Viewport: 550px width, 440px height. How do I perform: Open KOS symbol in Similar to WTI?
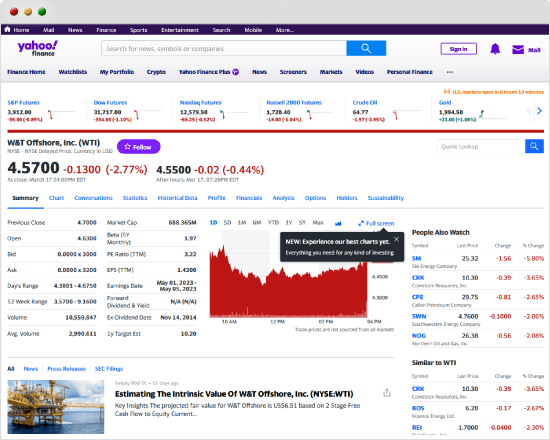coord(418,408)
